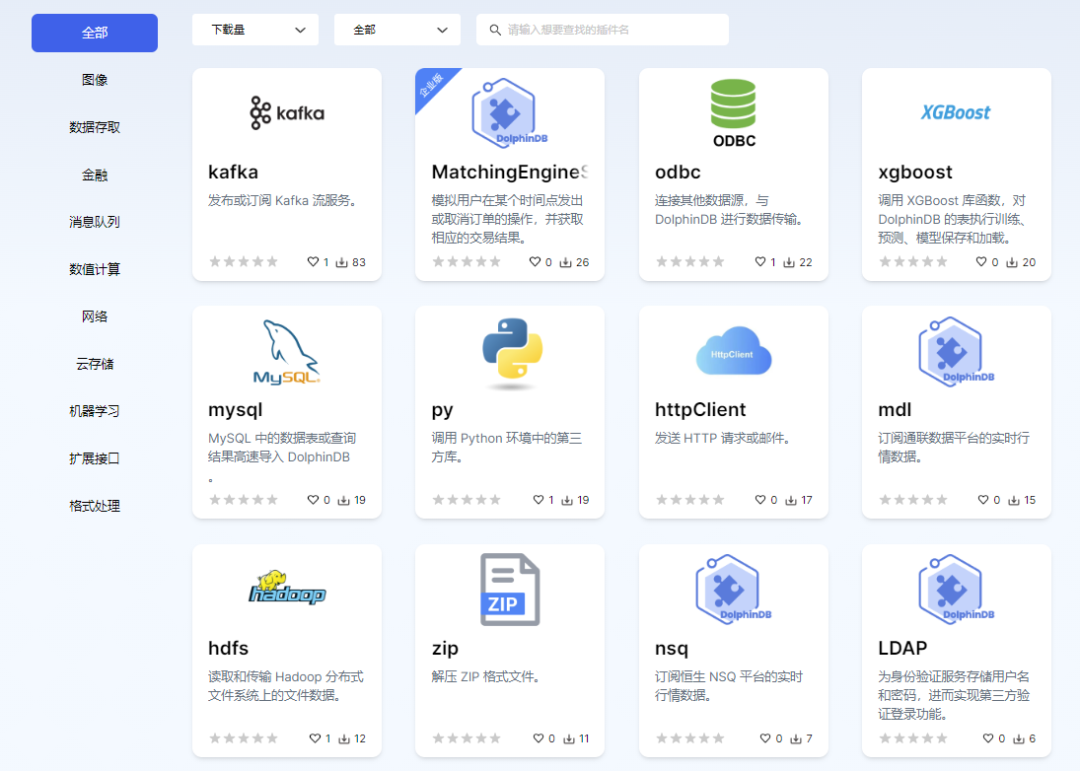Viewport: 1080px width, 771px height.
Task: Click chevron arrow of 下载量 dropdown
Action: (x=300, y=30)
